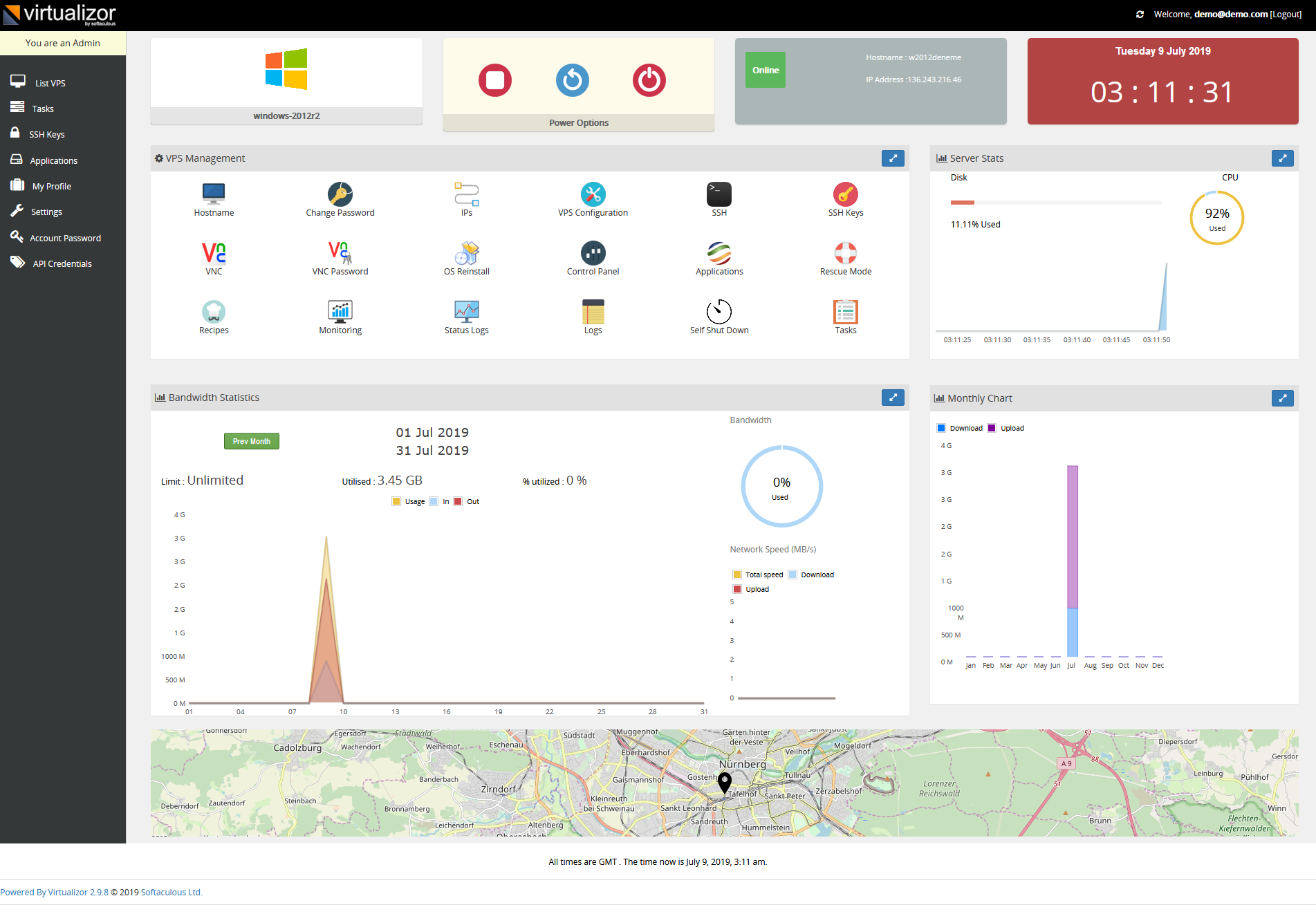Open the Powered By Virtualizor 2.9.8 link
This screenshot has width=1316, height=905.
[55, 893]
